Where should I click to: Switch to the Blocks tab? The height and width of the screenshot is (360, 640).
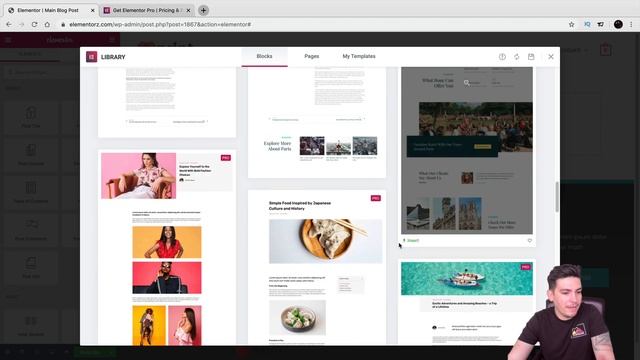click(x=264, y=56)
